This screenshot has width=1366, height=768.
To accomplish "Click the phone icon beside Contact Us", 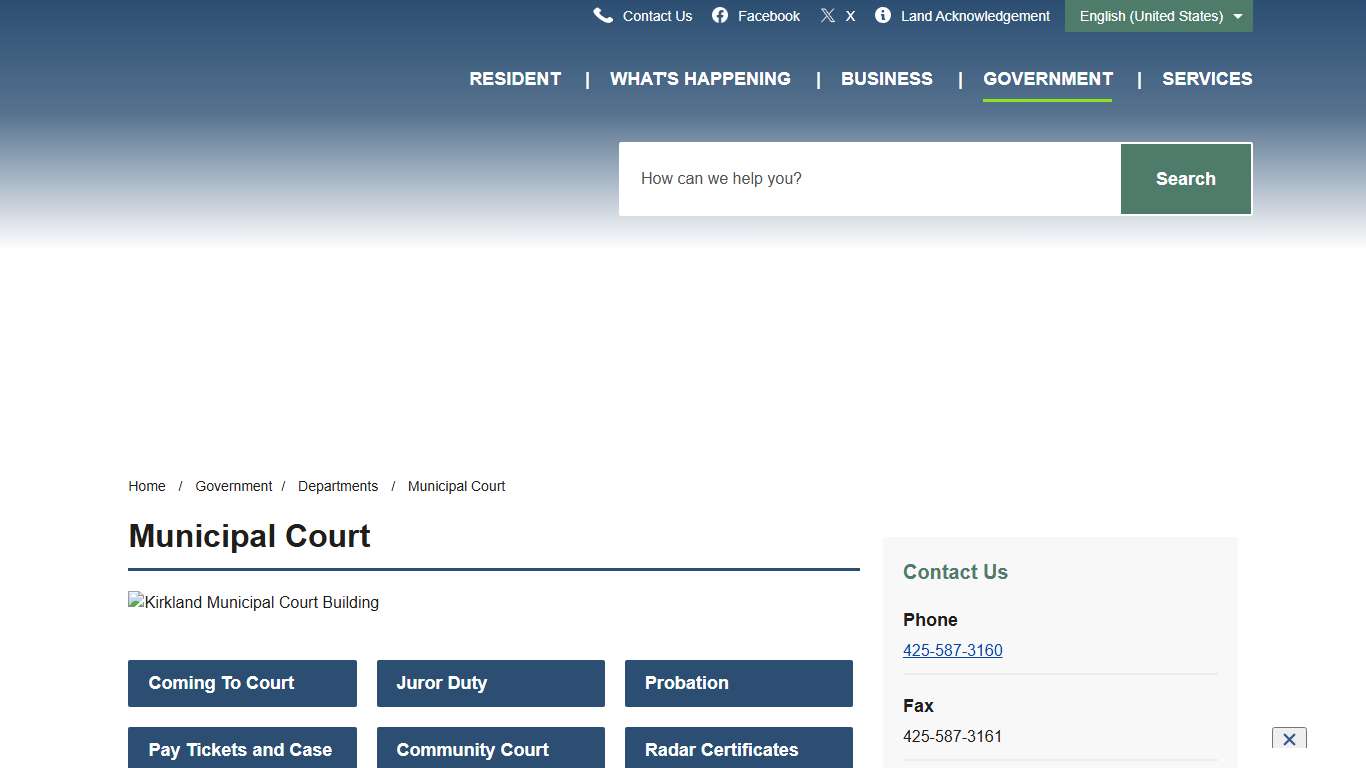I will click(603, 15).
